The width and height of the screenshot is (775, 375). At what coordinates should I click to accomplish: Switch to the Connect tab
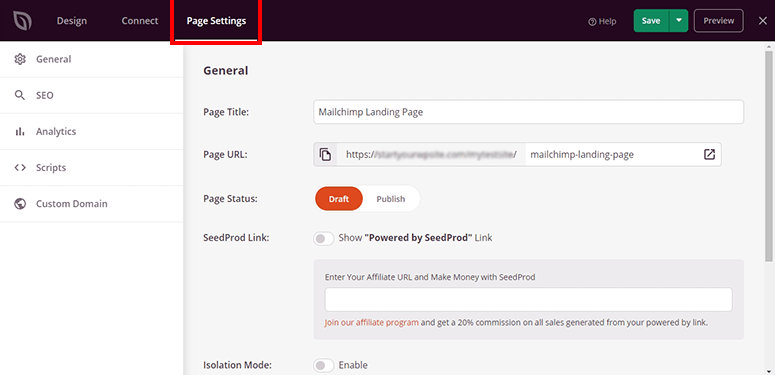click(x=140, y=21)
